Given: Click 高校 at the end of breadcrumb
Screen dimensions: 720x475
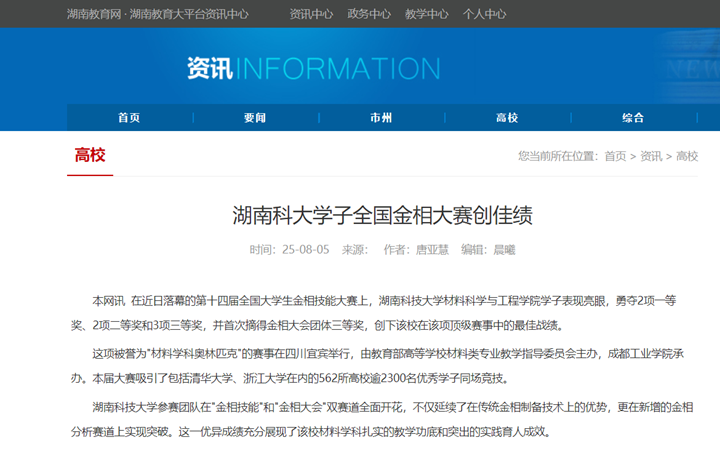Looking at the screenshot, I should [687, 156].
